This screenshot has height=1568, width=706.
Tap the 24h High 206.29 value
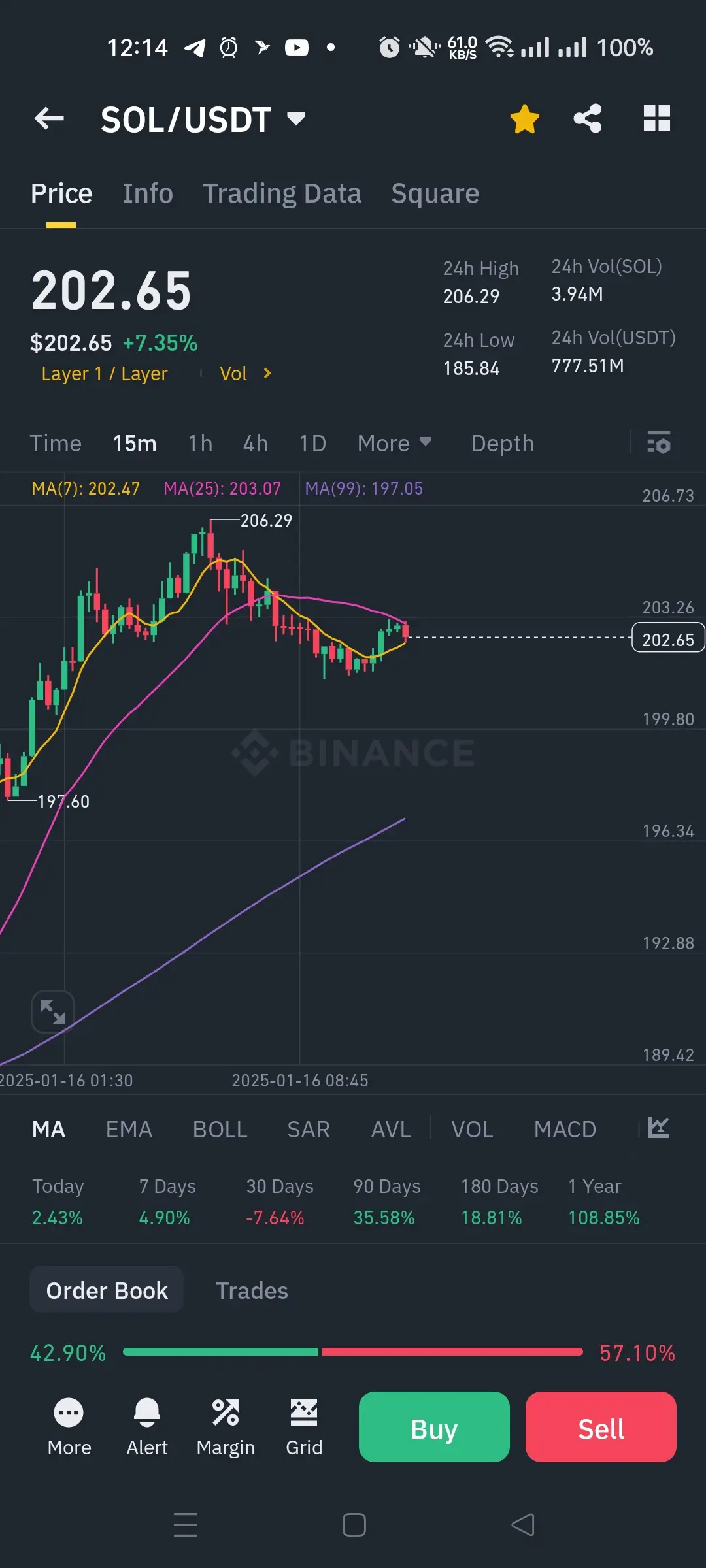coord(471,297)
